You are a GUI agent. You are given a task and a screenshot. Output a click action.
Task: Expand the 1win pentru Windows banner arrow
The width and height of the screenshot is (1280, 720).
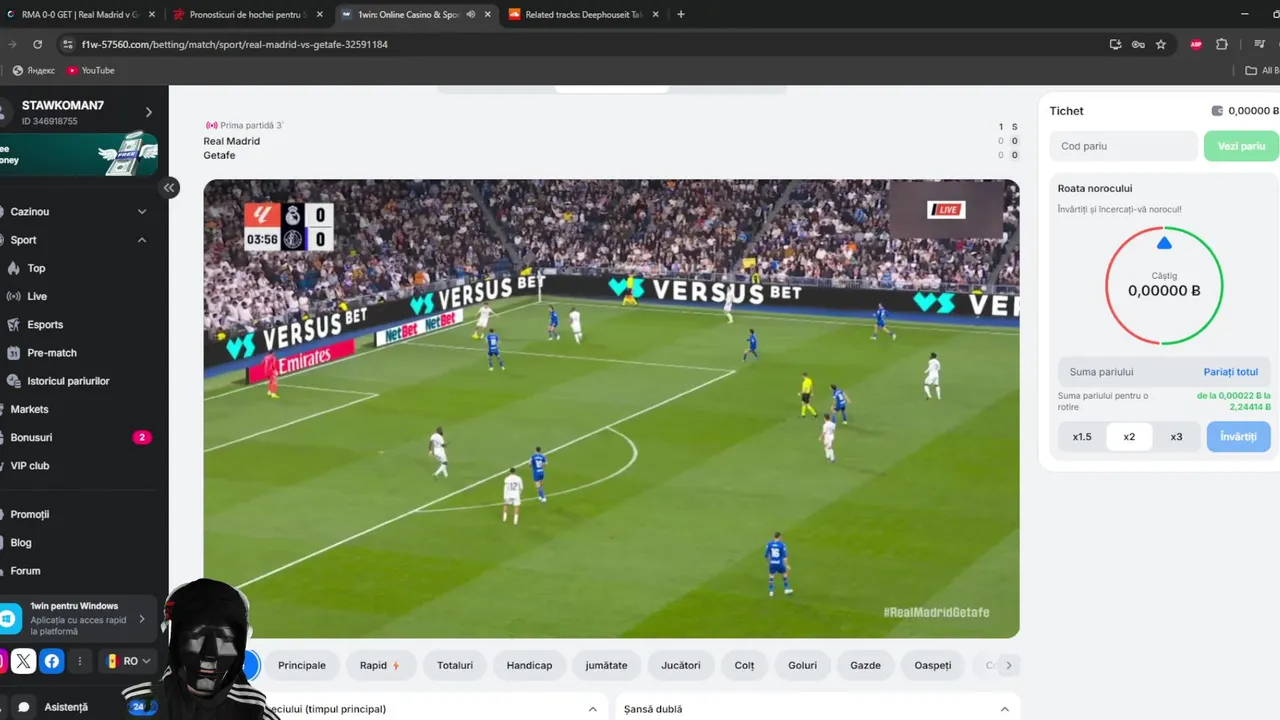coord(142,619)
